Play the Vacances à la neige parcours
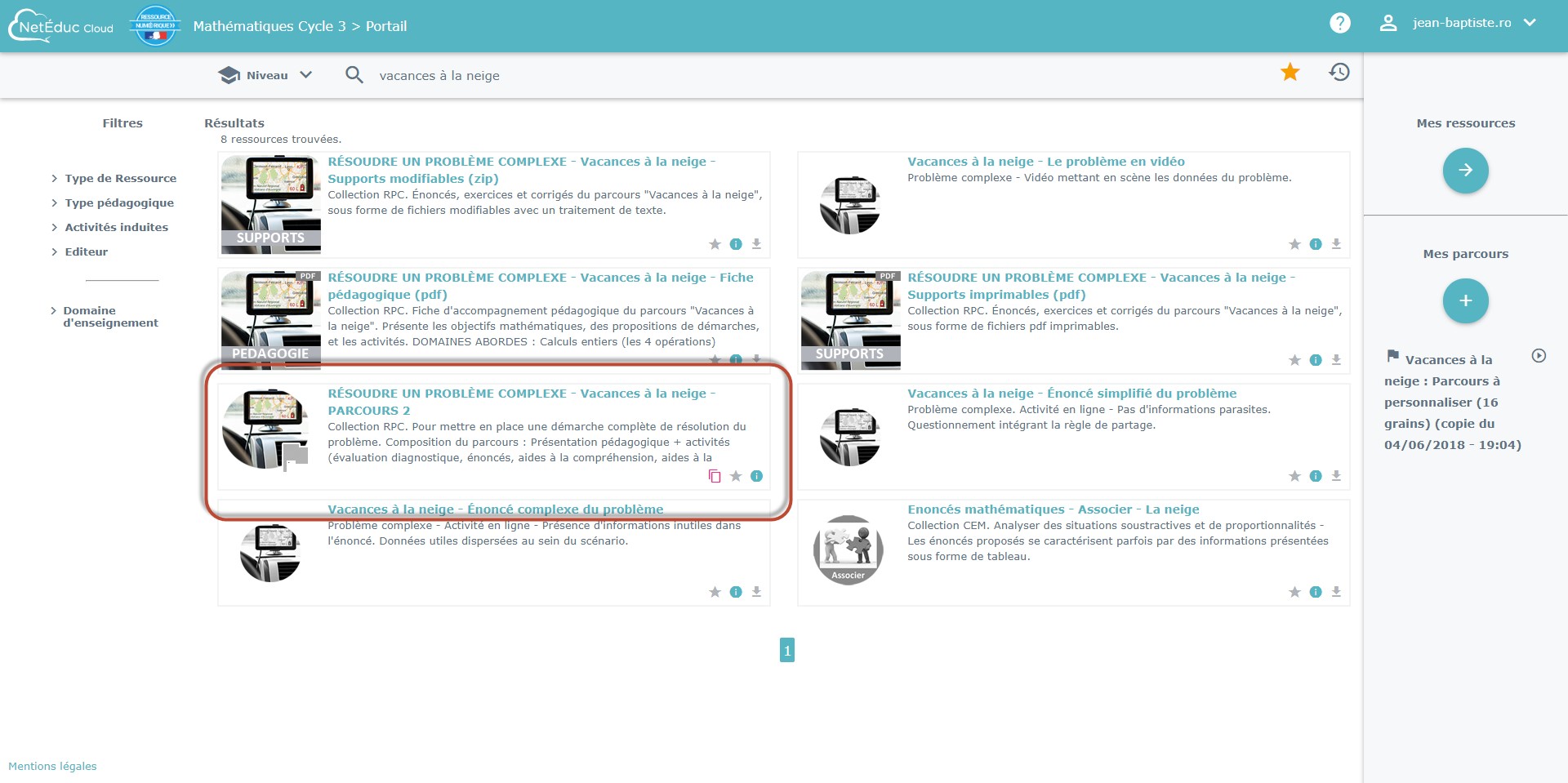The height and width of the screenshot is (783, 1568). (1539, 356)
